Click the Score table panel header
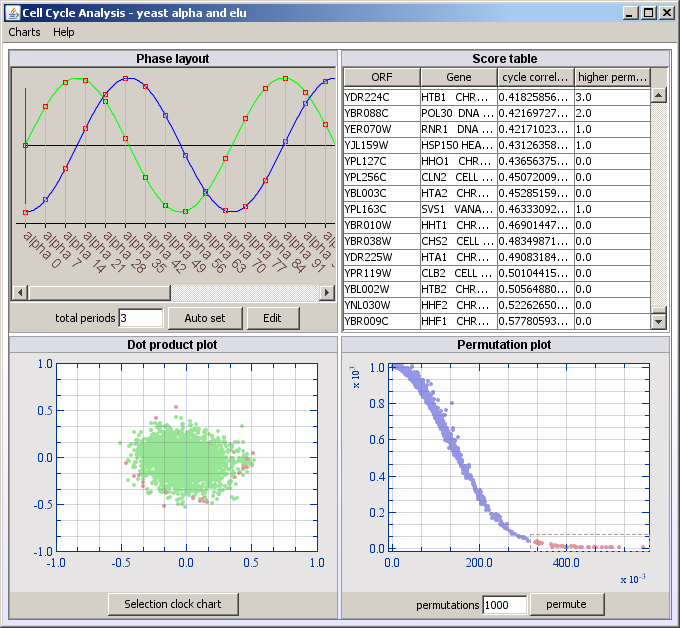Viewport: 680px width, 628px height. click(x=505, y=59)
